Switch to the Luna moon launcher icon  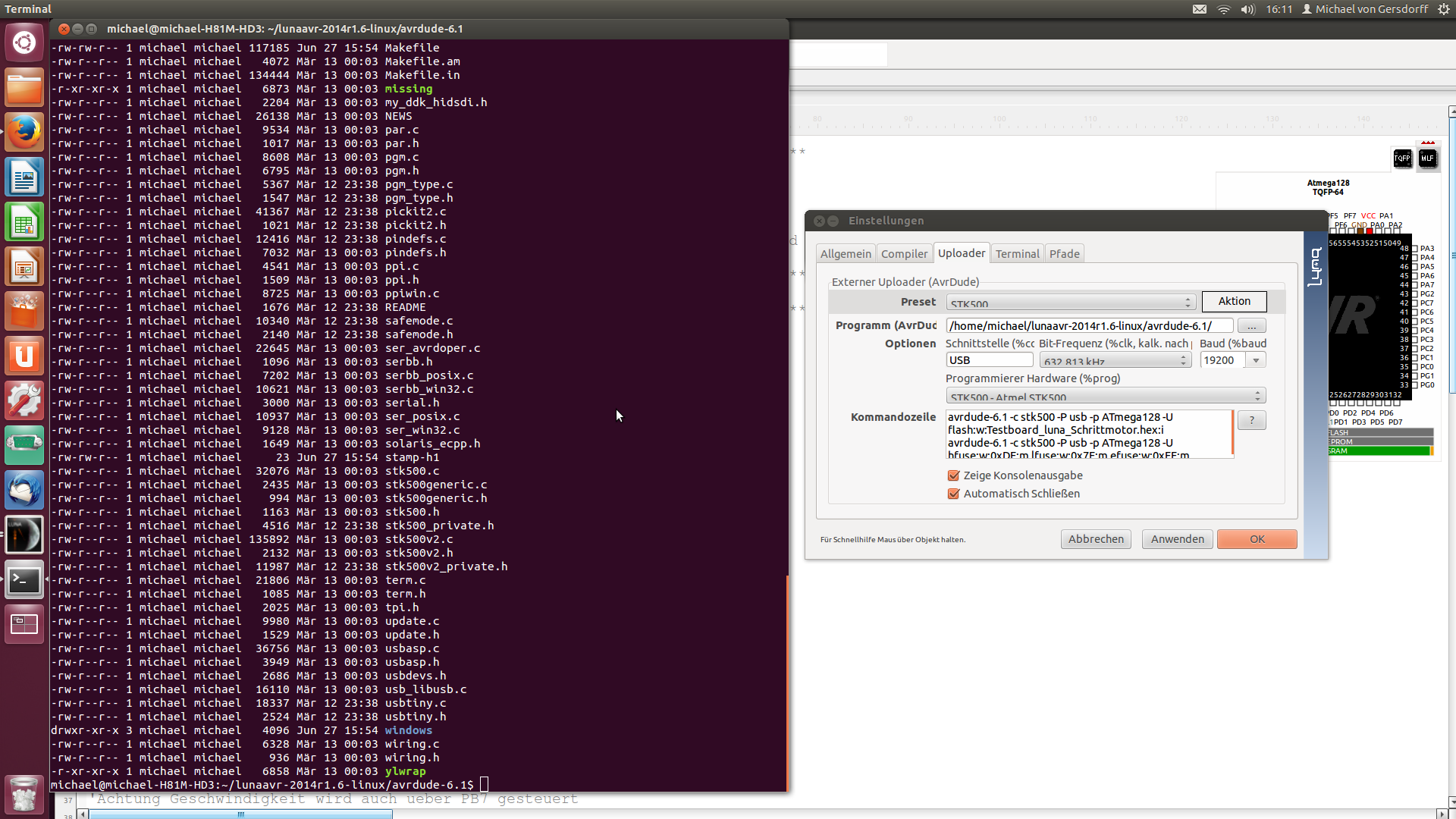coord(24,535)
